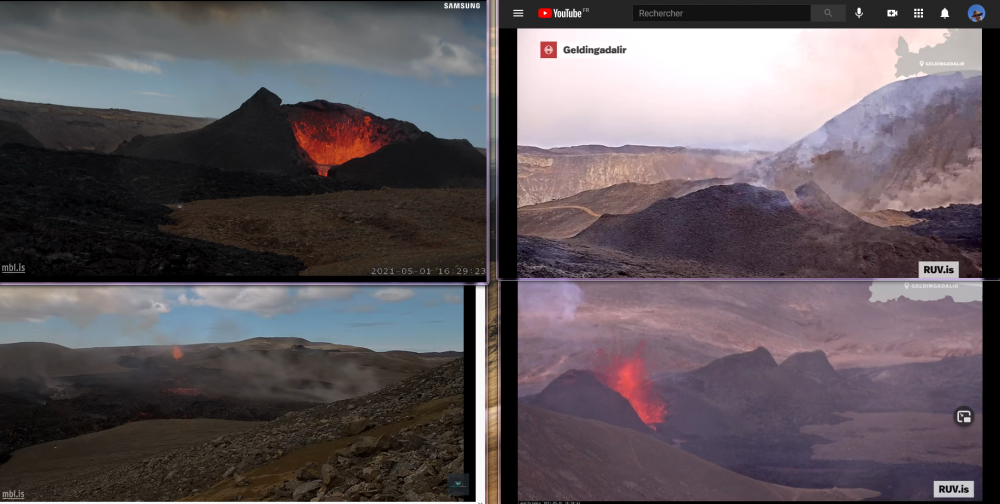Click the lava fountain in the bottom-right video
The width and height of the screenshot is (1000, 504).
coord(632,383)
